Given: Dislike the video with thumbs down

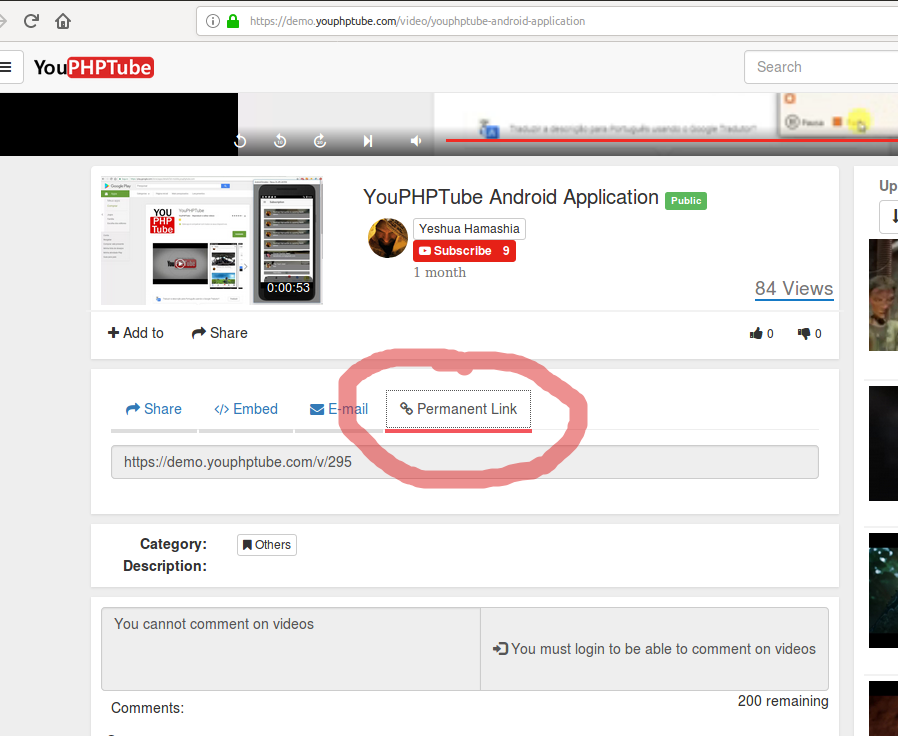Looking at the screenshot, I should pos(809,333).
